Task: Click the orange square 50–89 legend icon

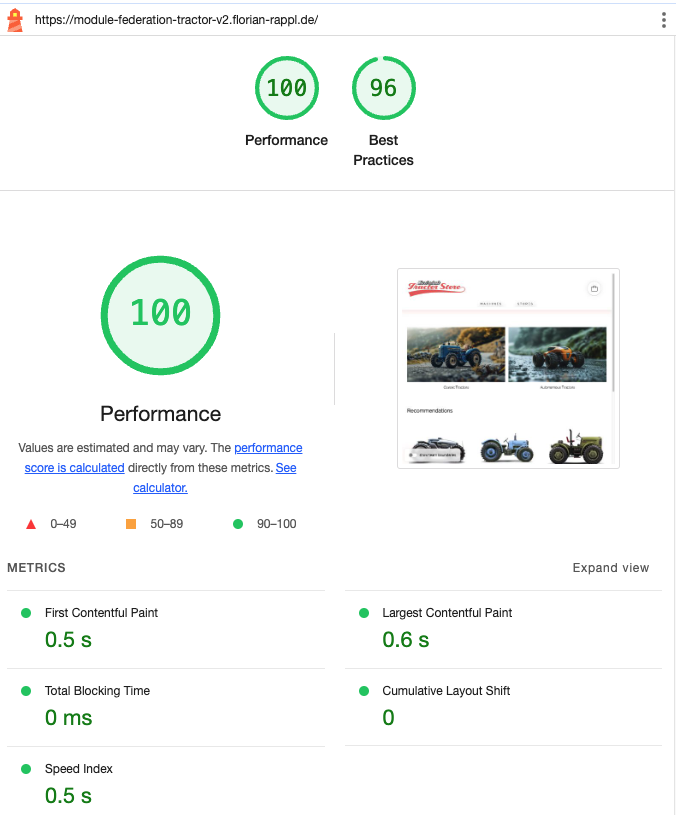Action: [x=131, y=524]
